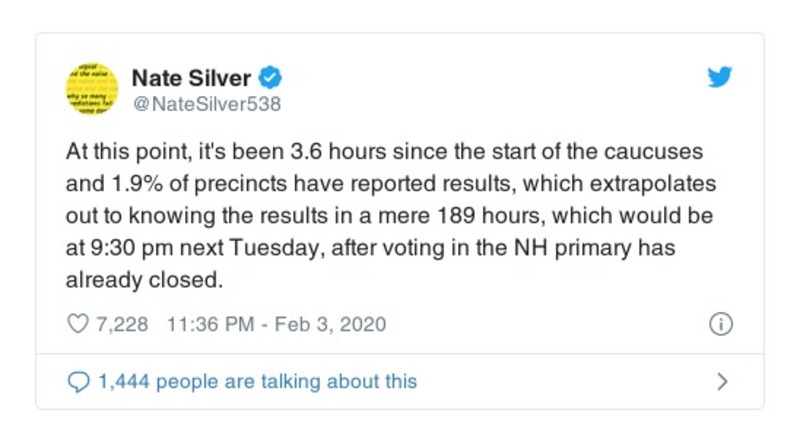800x445 pixels.
Task: Click the blue speech bubble icon
Action: click(x=78, y=381)
